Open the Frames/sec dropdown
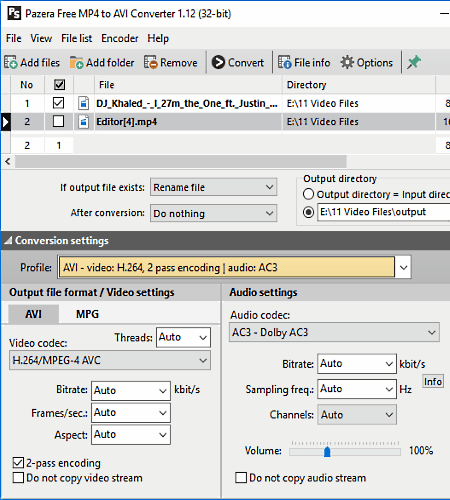Viewport: 450px width, 500px height. click(131, 413)
